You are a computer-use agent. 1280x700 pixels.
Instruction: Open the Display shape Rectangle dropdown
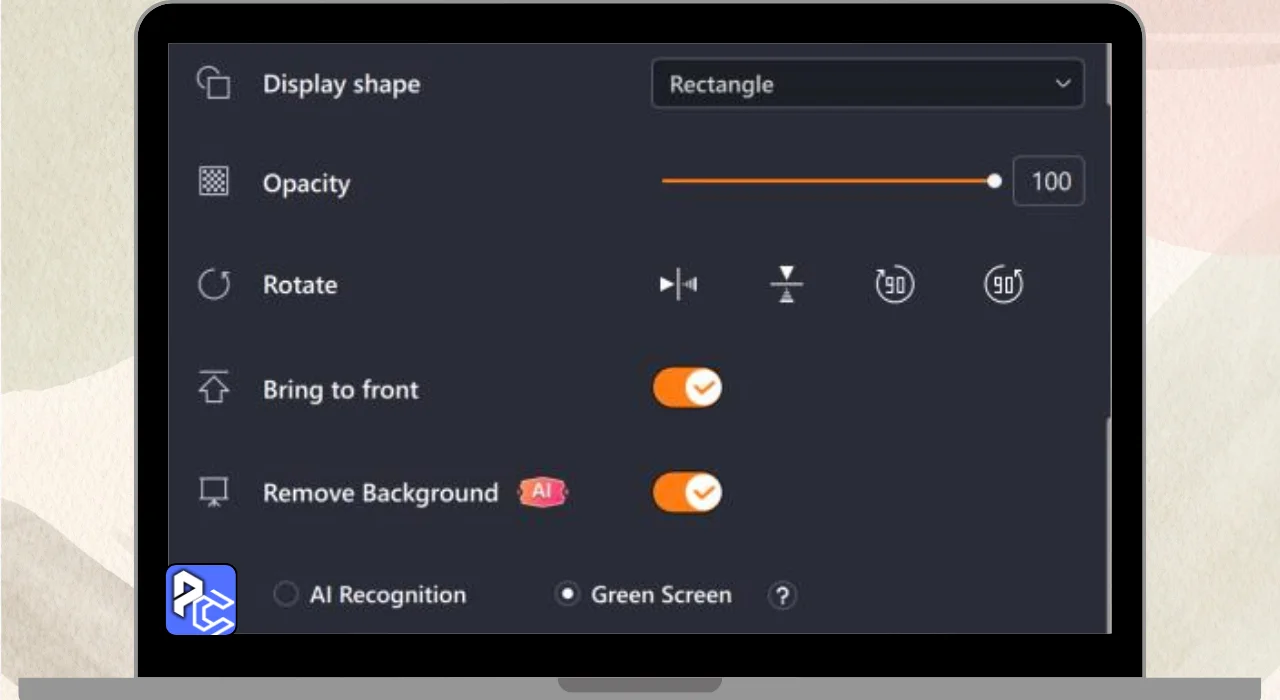pyautogui.click(x=866, y=84)
